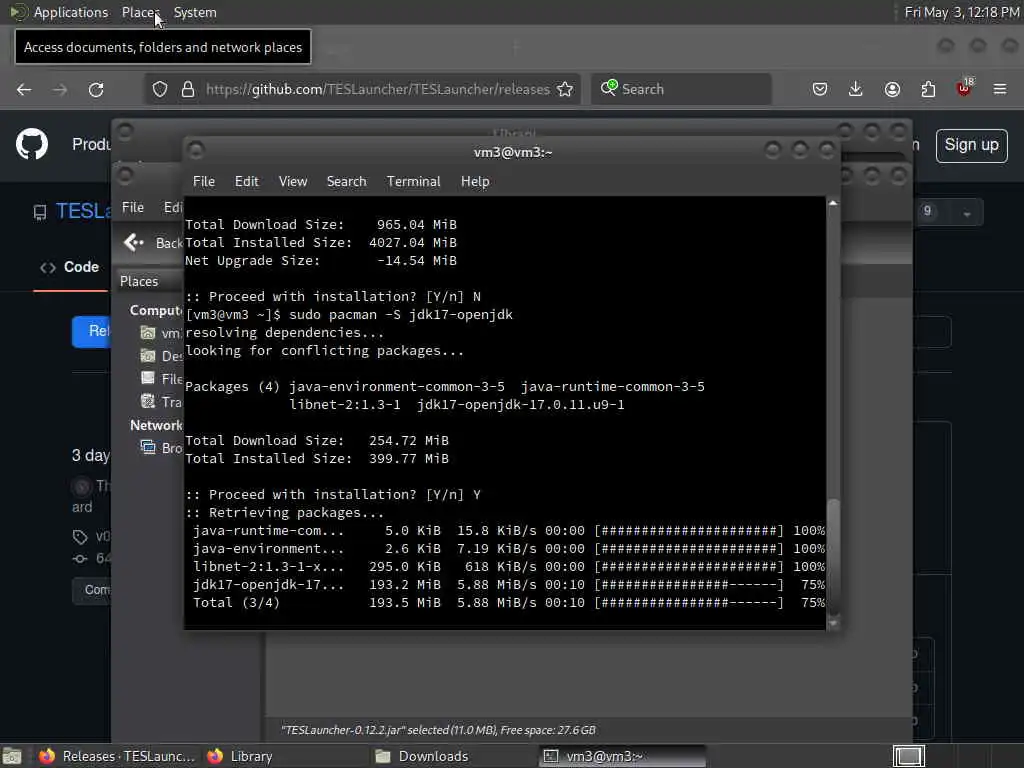1024x768 pixels.
Task: Open the dropdown arrow beside count 9
Action: click(x=967, y=213)
